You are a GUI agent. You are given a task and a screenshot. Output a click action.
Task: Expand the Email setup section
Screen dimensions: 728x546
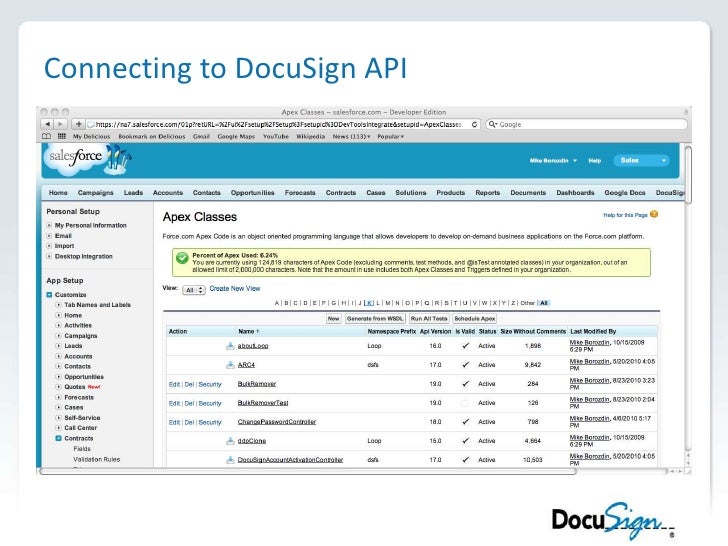coord(49,235)
